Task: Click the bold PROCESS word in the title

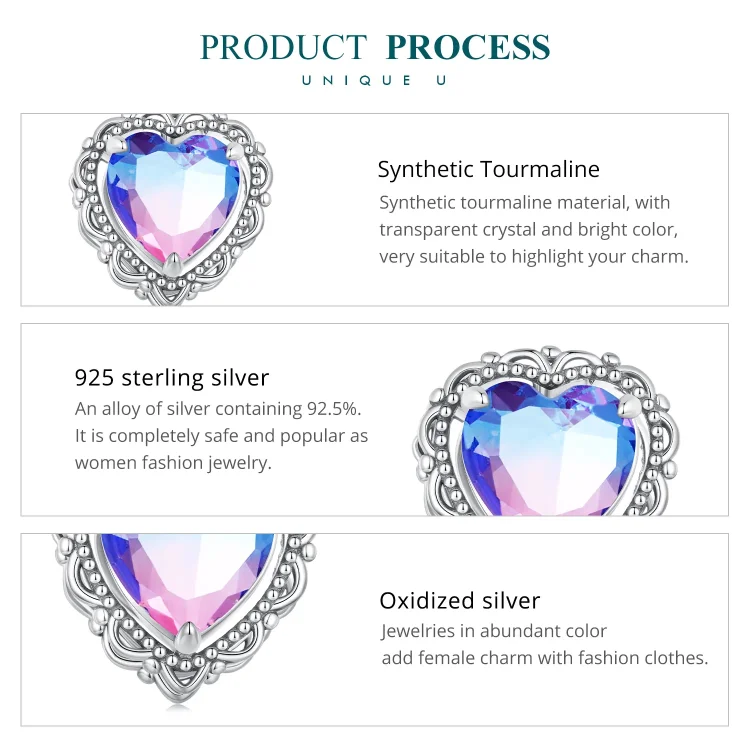Action: pyautogui.click(x=468, y=47)
